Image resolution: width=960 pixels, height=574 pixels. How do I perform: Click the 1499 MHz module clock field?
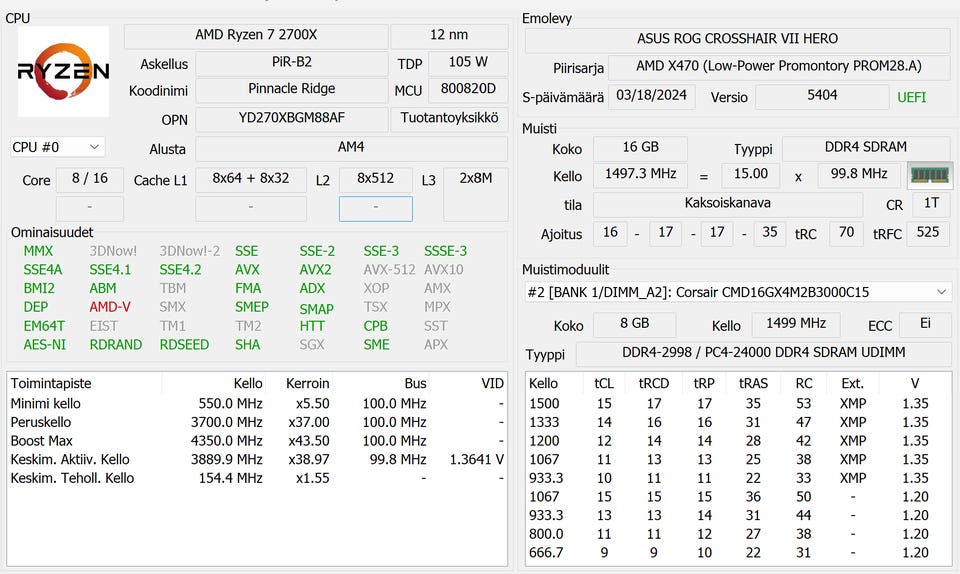796,324
